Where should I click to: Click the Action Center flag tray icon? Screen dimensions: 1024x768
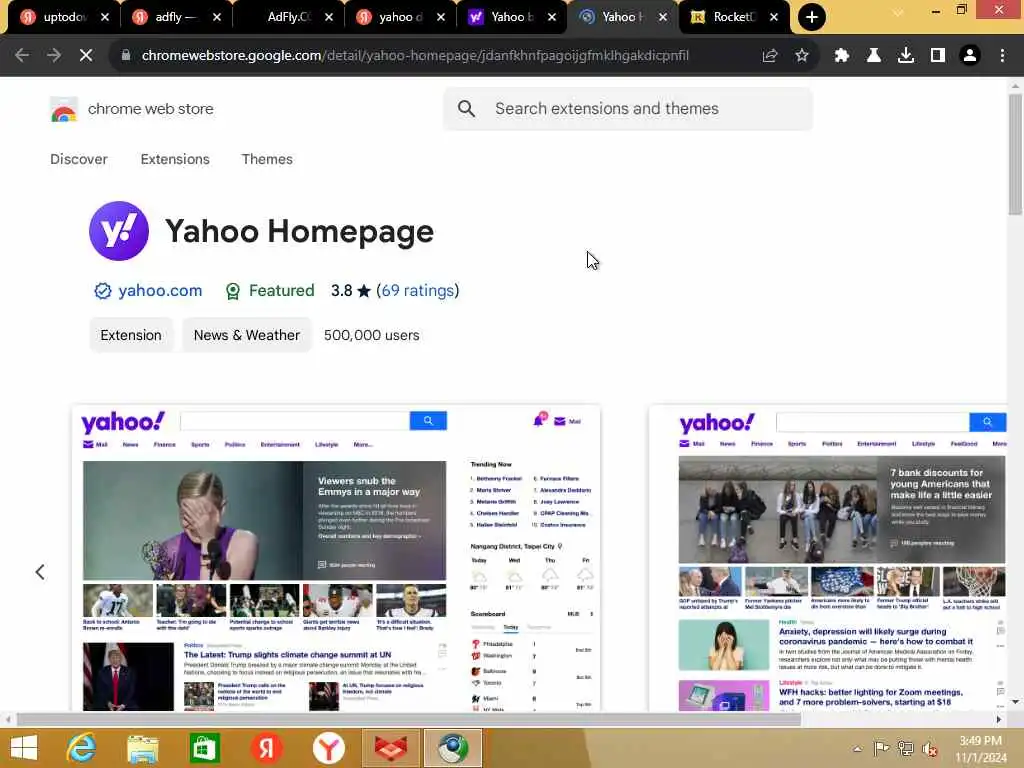click(881, 748)
